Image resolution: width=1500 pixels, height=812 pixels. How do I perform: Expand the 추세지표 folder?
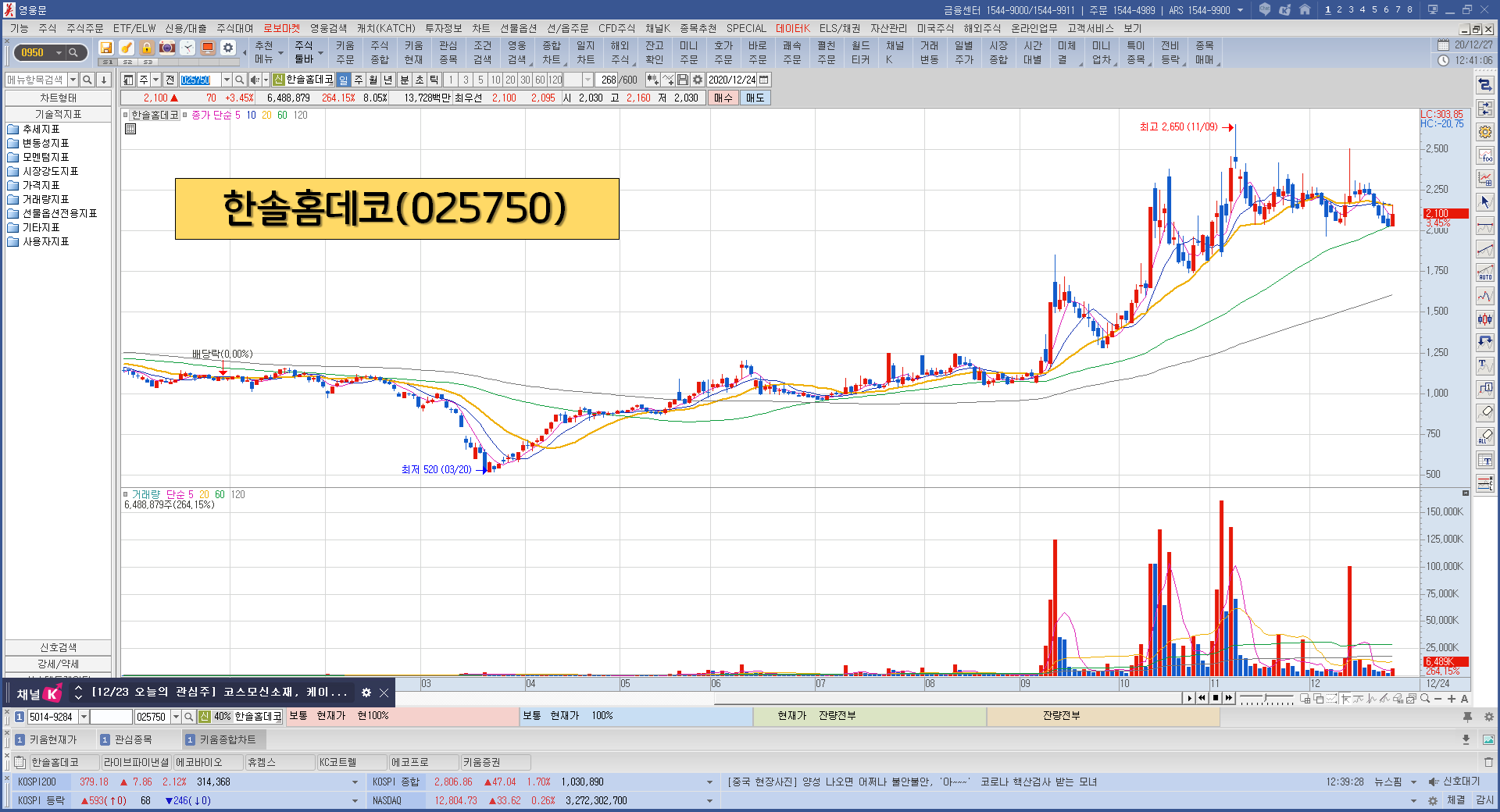[34, 129]
